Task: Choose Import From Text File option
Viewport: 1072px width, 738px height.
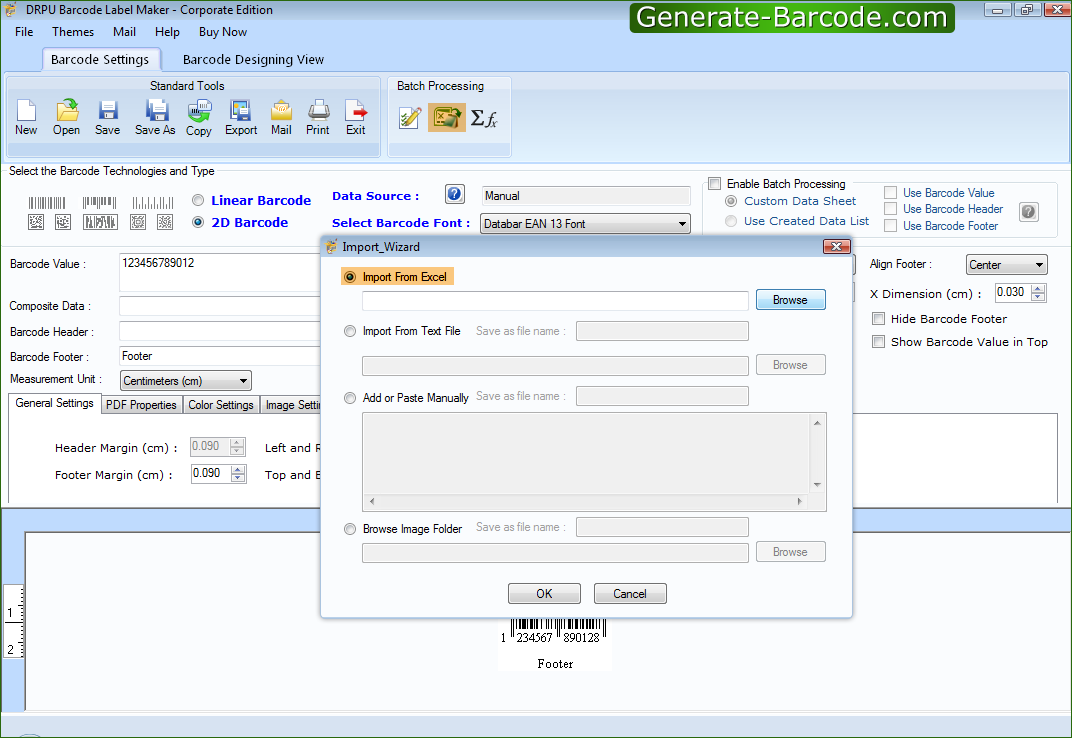Action: click(x=349, y=331)
